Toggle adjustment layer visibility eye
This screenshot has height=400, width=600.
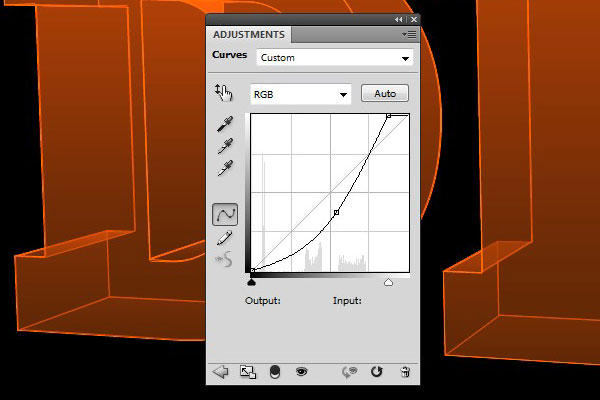pos(300,372)
